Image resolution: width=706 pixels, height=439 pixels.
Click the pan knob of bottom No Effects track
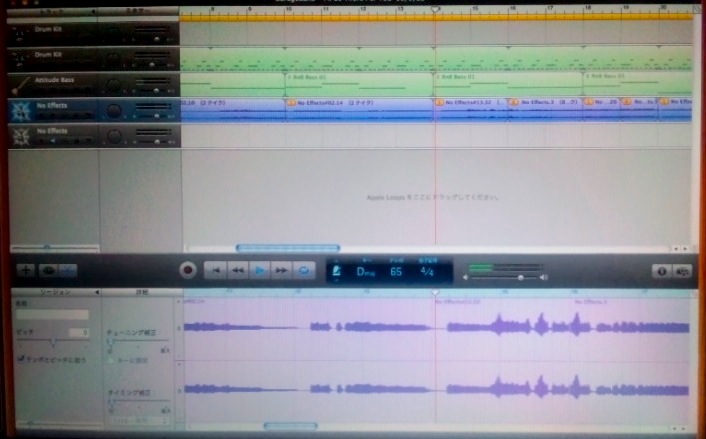pos(114,136)
